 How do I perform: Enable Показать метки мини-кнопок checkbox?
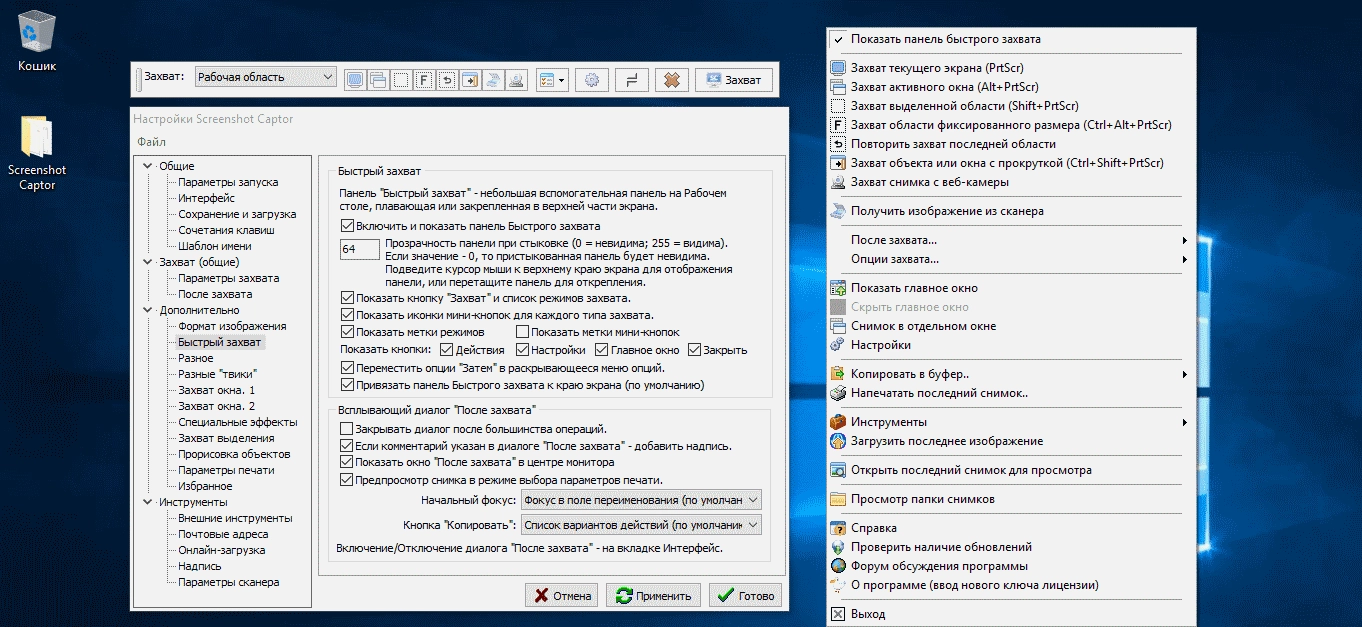(522, 332)
